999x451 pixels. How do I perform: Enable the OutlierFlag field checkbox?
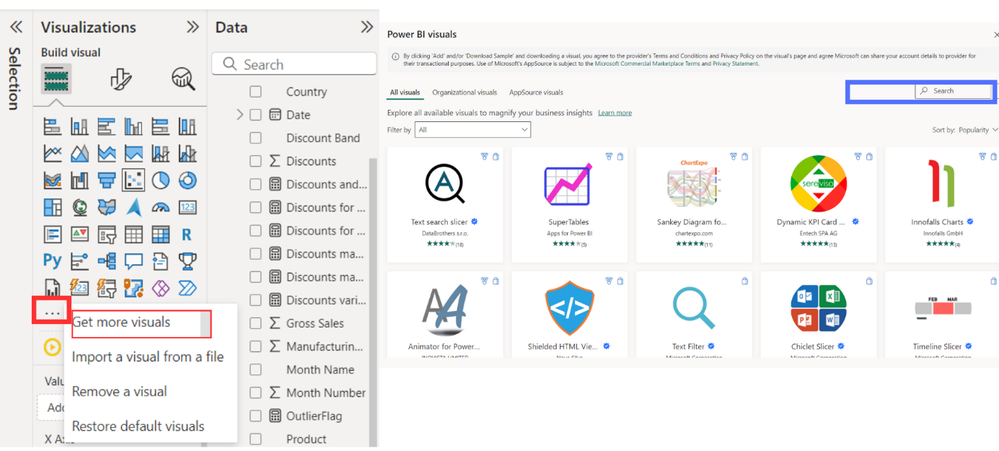coord(255,416)
